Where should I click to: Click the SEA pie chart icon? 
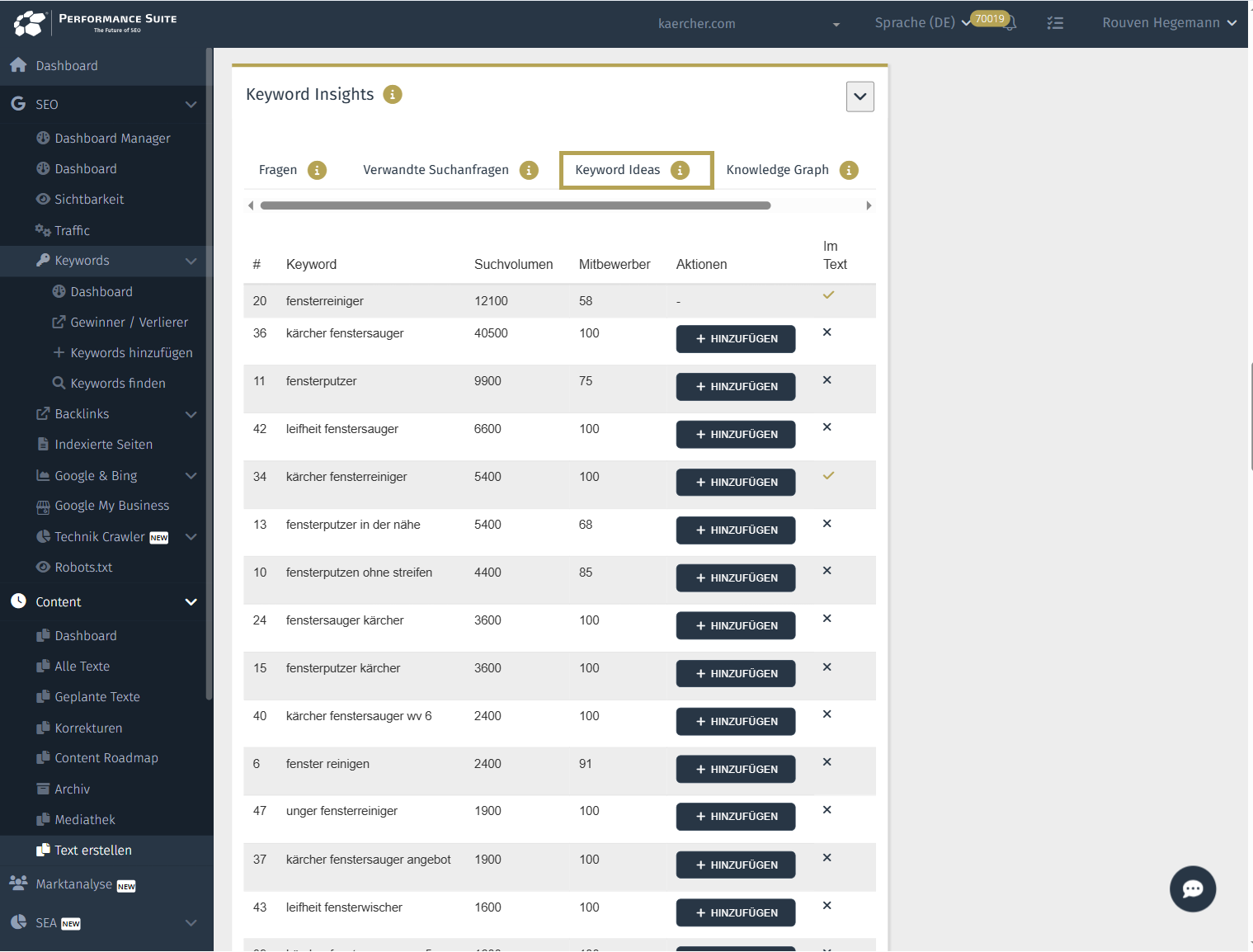pos(18,922)
